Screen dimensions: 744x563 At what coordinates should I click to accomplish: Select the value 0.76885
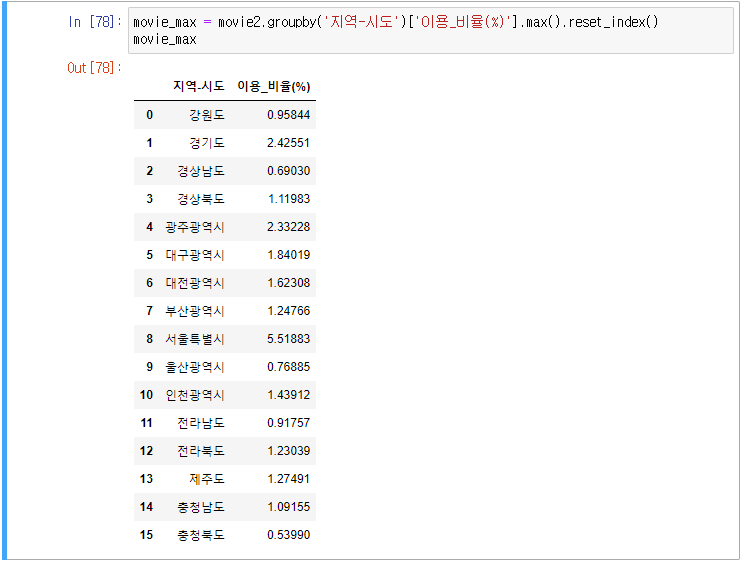tap(288, 367)
